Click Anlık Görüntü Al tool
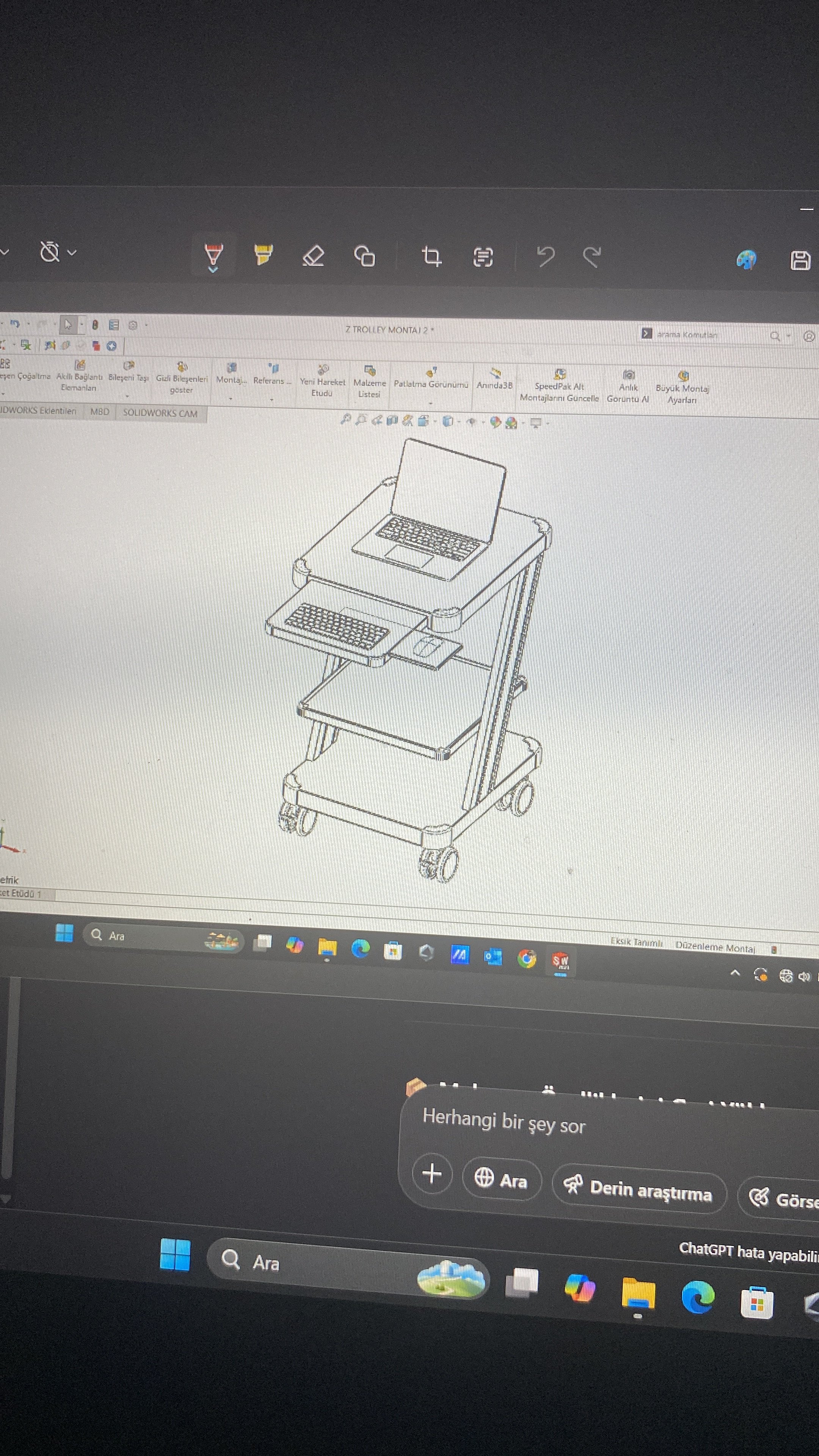Image resolution: width=819 pixels, height=1456 pixels. click(628, 386)
